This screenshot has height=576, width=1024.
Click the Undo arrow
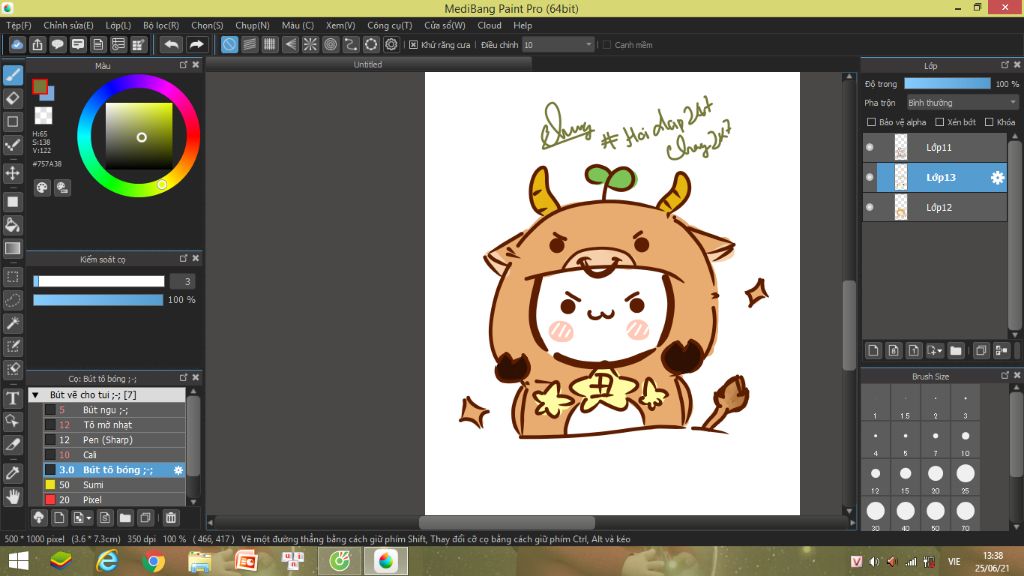coord(171,44)
